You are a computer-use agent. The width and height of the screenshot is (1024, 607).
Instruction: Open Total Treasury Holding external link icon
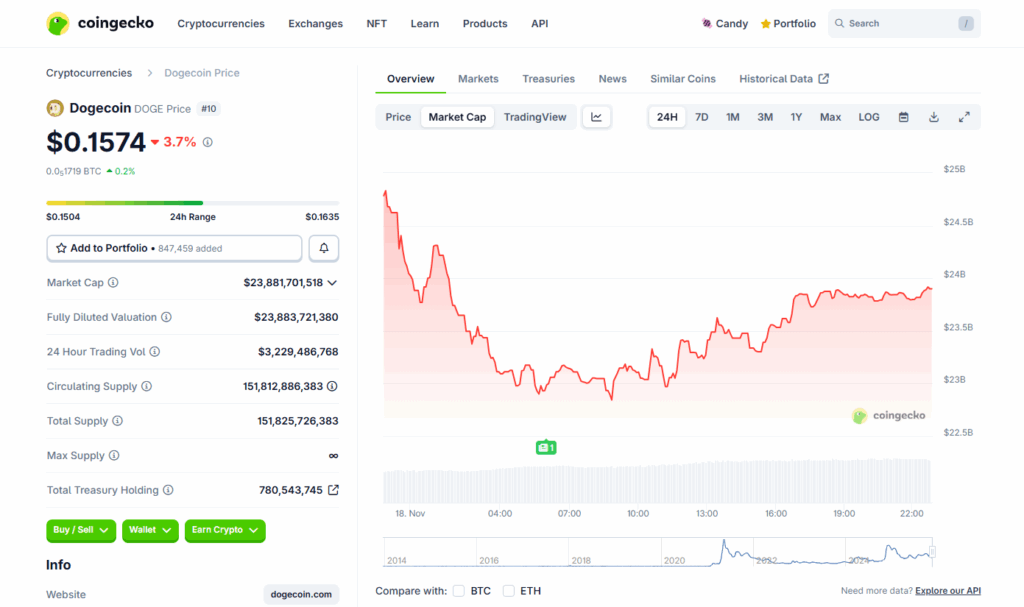click(x=333, y=490)
